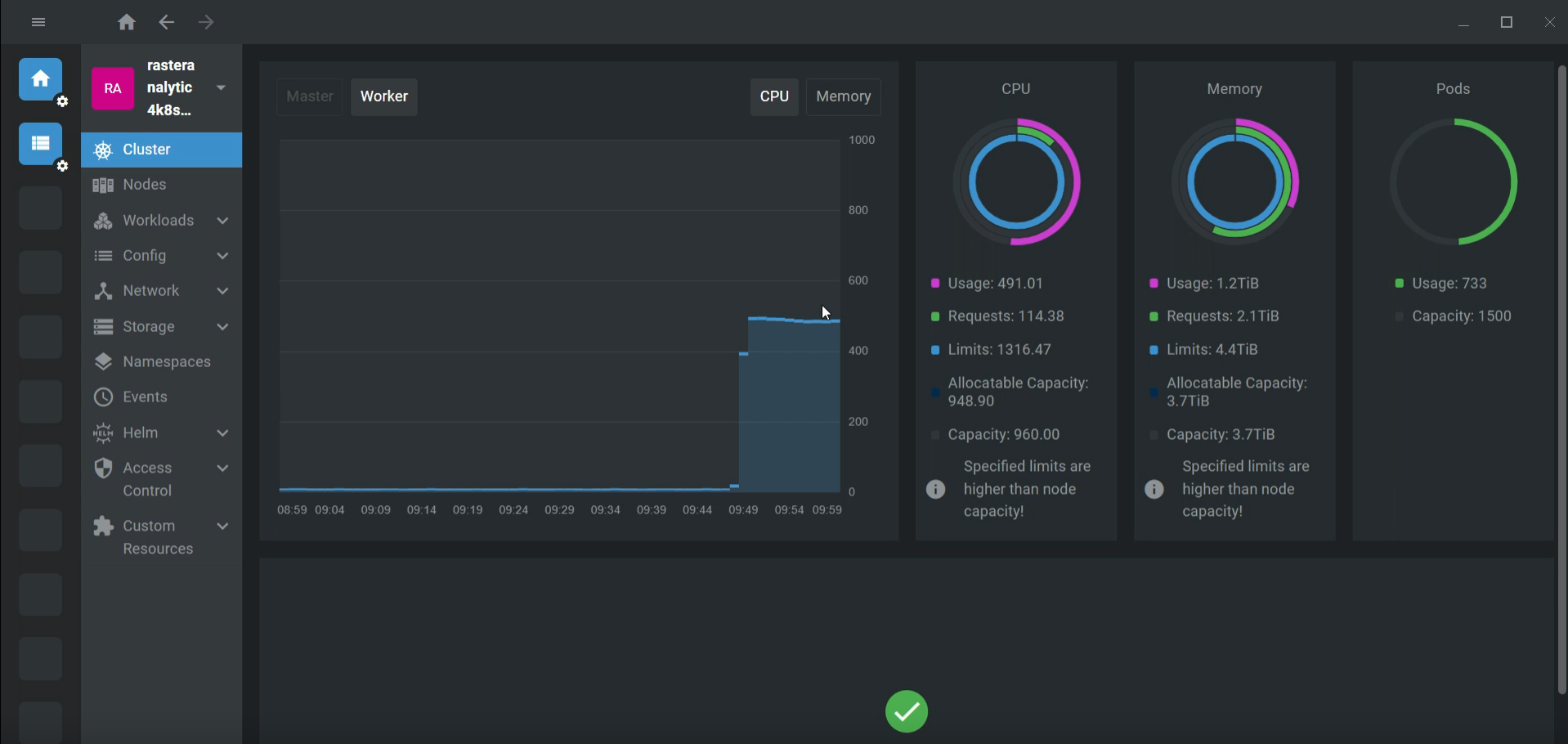Open the catalog from the left sidebar
Viewport: 1568px width, 744px height.
pos(39,144)
